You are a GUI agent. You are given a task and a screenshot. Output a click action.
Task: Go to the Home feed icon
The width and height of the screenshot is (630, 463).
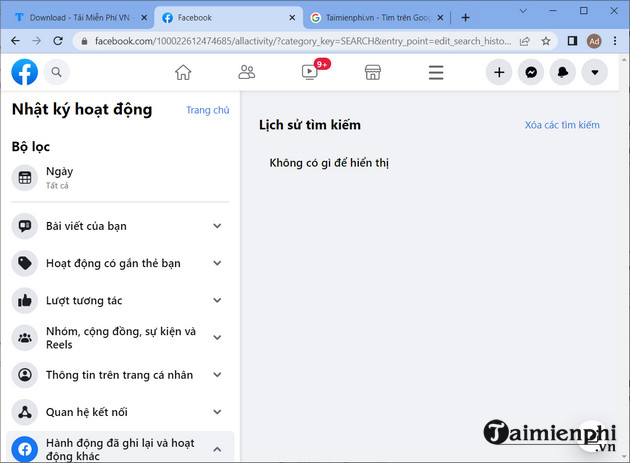click(x=183, y=72)
